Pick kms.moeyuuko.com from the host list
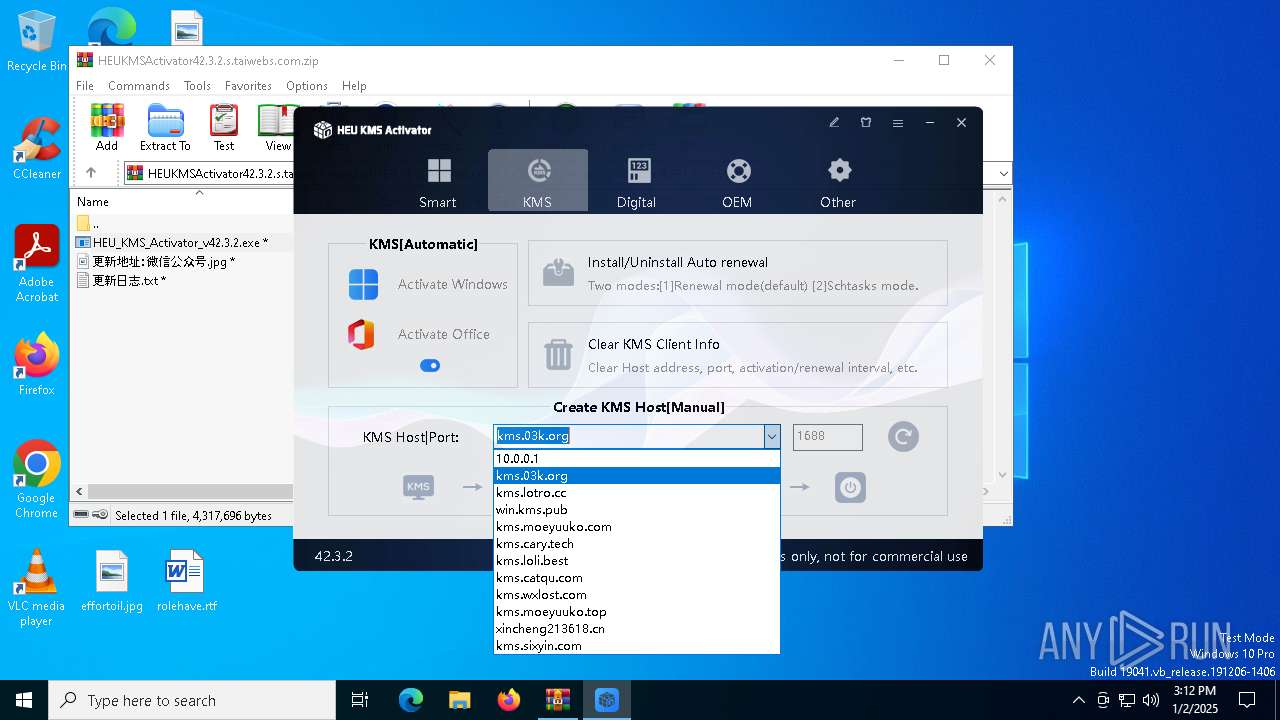The width and height of the screenshot is (1280, 720). click(637, 527)
